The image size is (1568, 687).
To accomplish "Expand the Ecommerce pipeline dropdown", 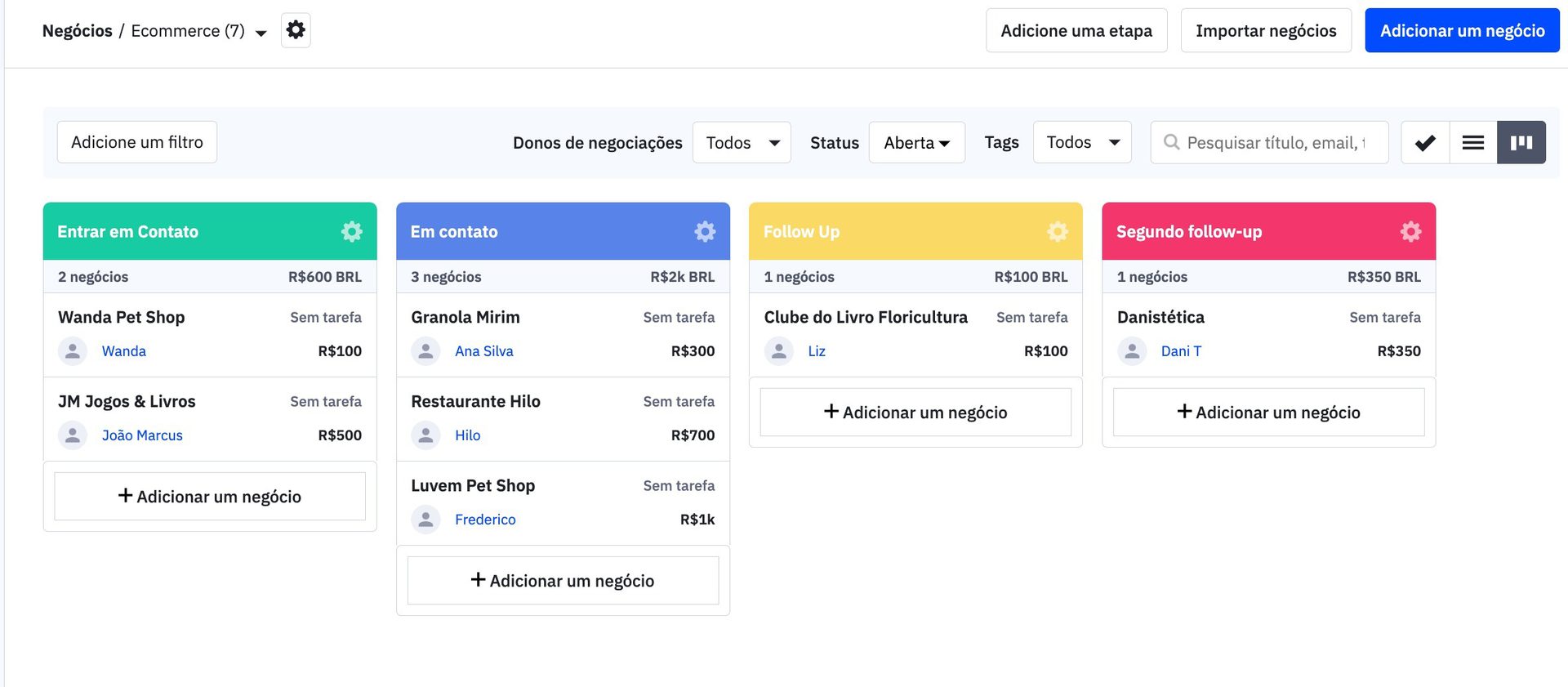I will (261, 33).
